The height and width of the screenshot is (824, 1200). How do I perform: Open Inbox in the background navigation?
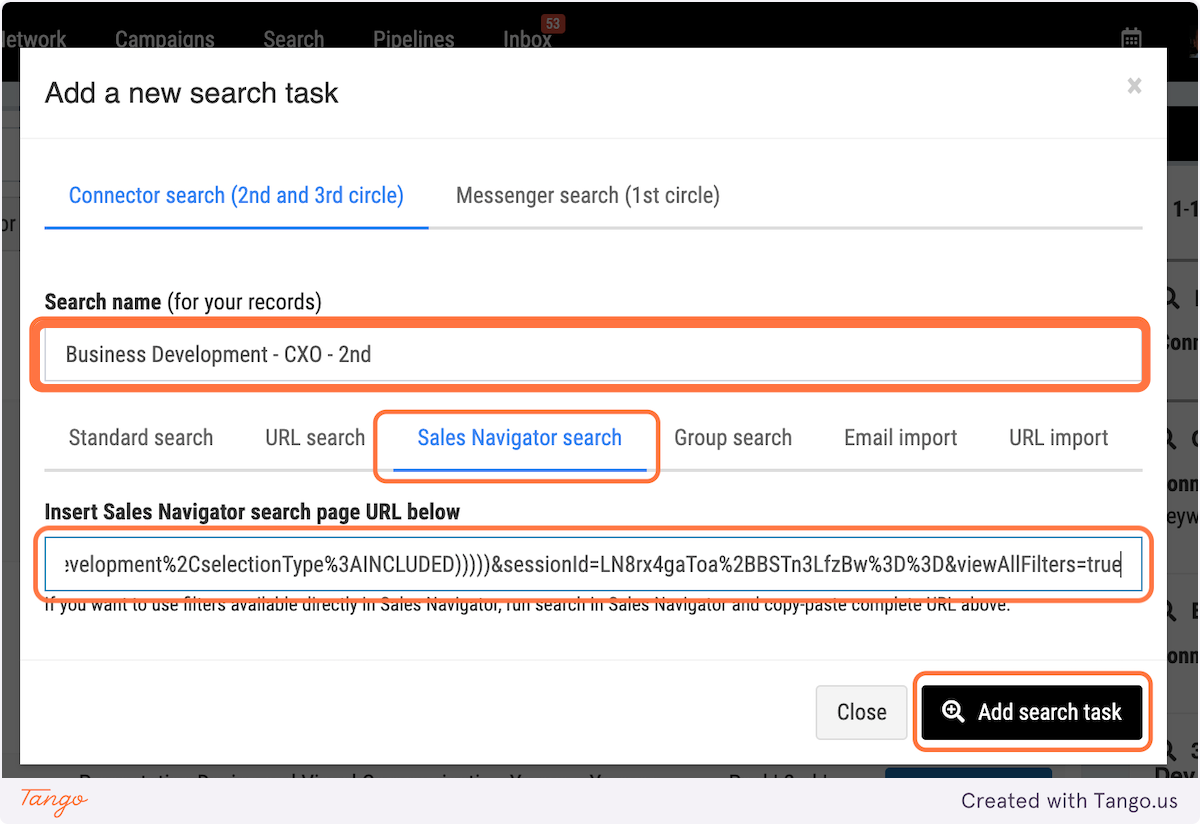click(527, 40)
